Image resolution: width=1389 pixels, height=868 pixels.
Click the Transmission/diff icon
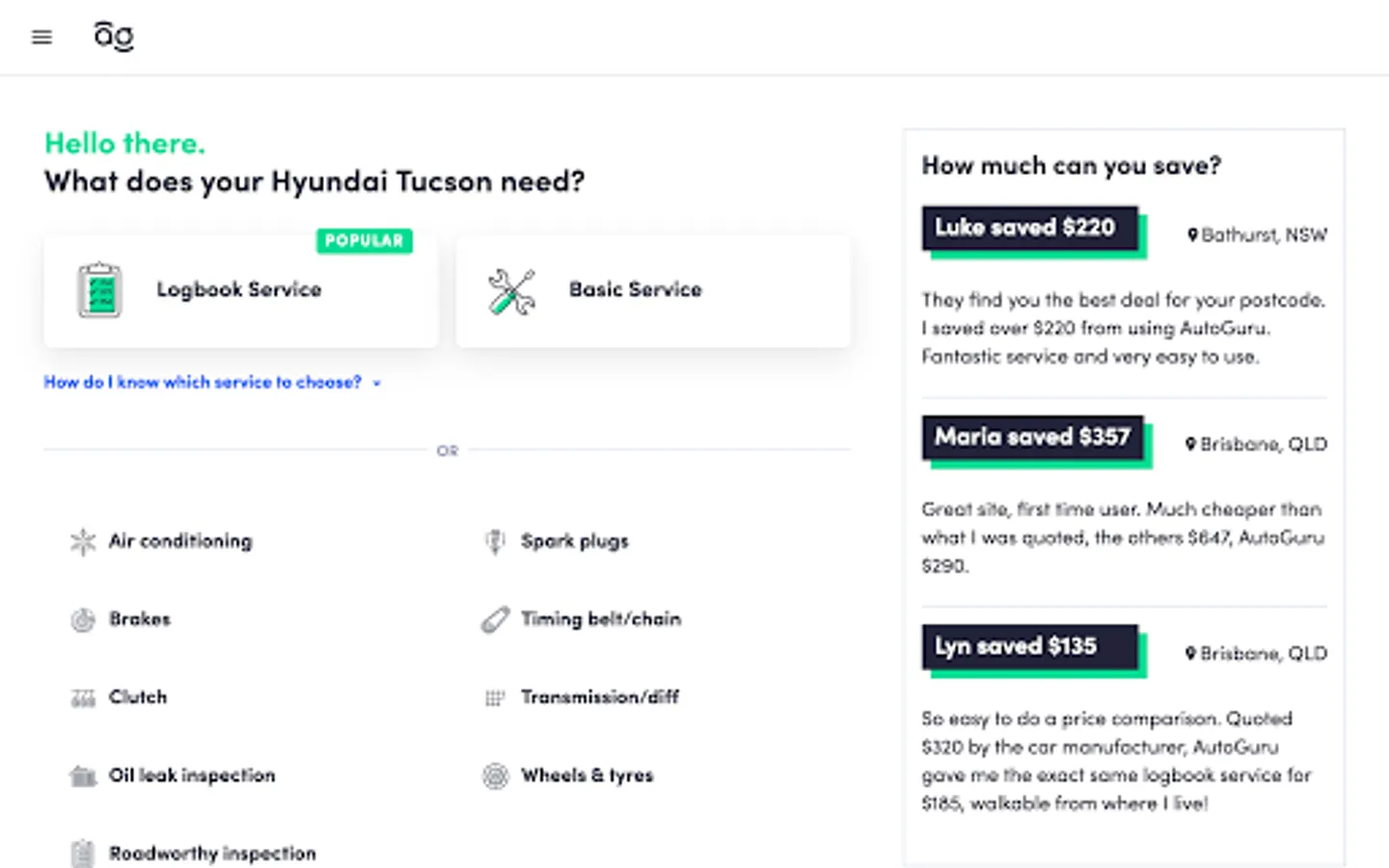pyautogui.click(x=495, y=698)
